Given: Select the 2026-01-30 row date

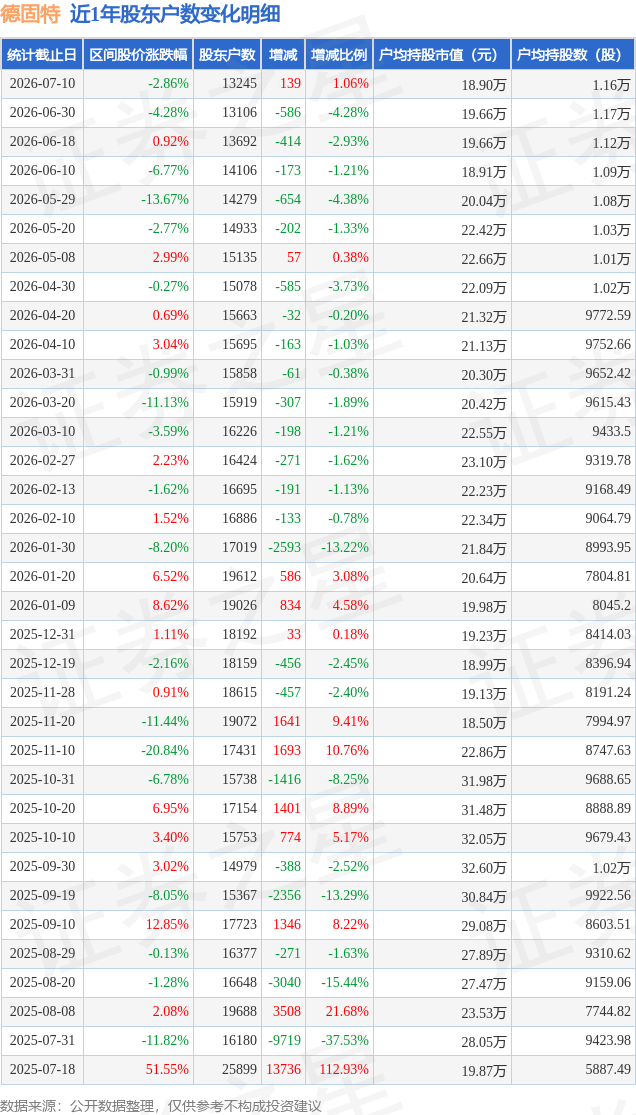Looking at the screenshot, I should click(x=42, y=547).
